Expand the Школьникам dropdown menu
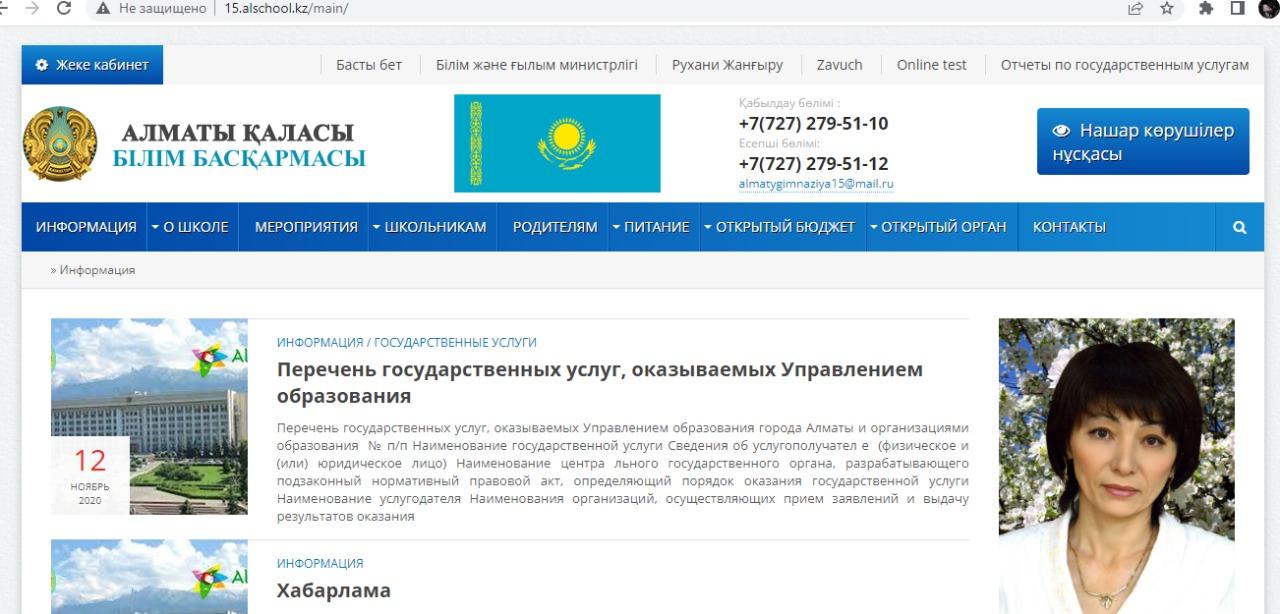 432,227
